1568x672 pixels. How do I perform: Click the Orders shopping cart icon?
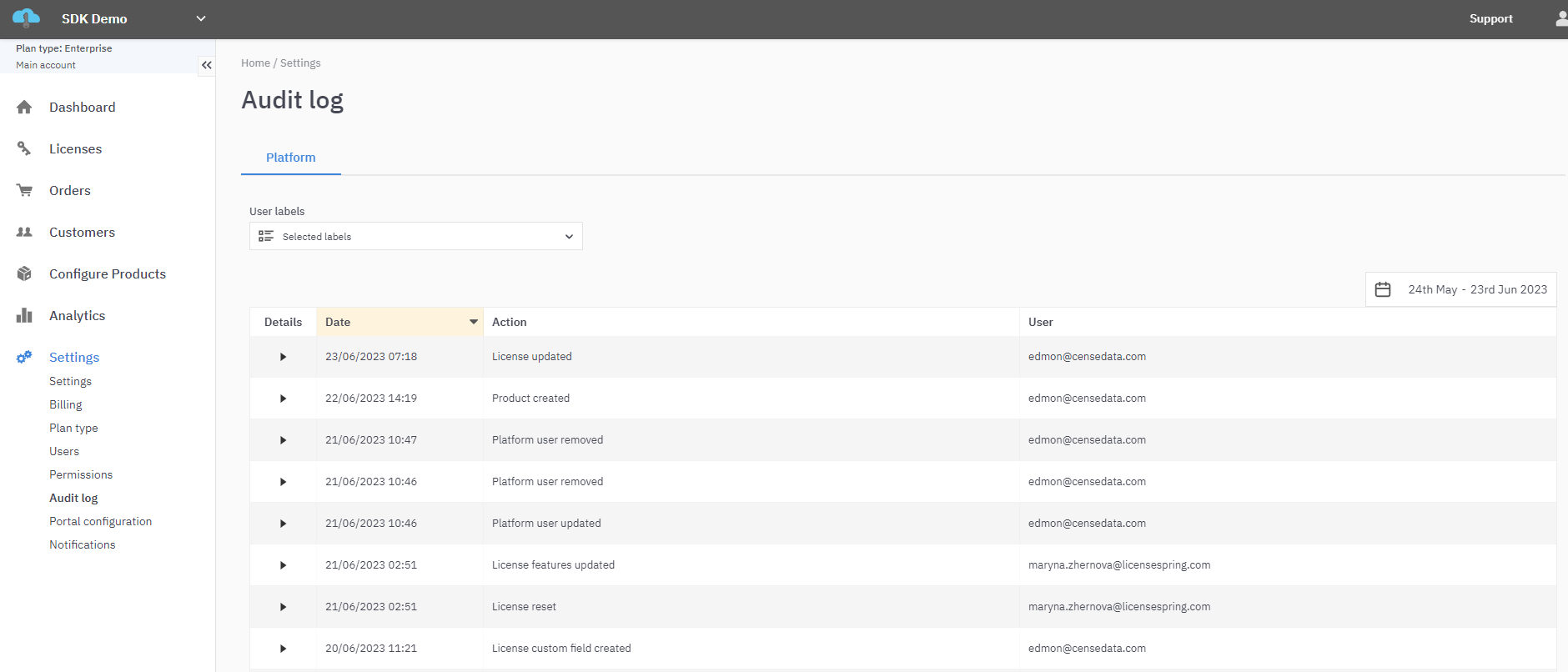[x=24, y=191]
